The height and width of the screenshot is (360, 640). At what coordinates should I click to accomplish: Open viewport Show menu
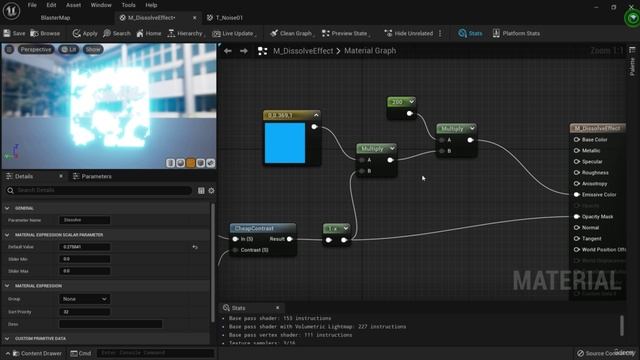(x=93, y=49)
